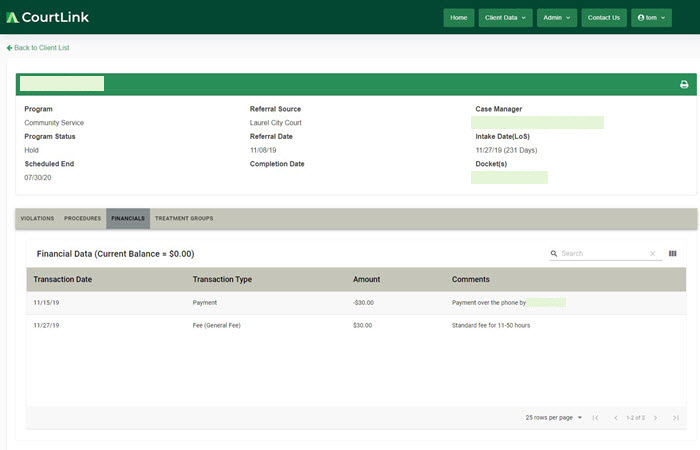Click the Home button in the navbar
Image resolution: width=700 pixels, height=450 pixels.
pos(459,18)
